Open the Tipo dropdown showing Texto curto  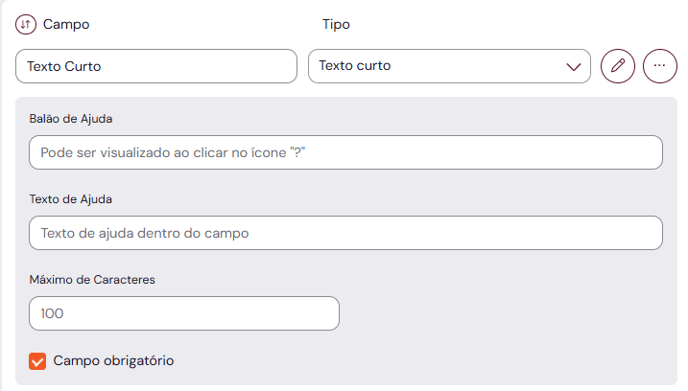coord(449,66)
